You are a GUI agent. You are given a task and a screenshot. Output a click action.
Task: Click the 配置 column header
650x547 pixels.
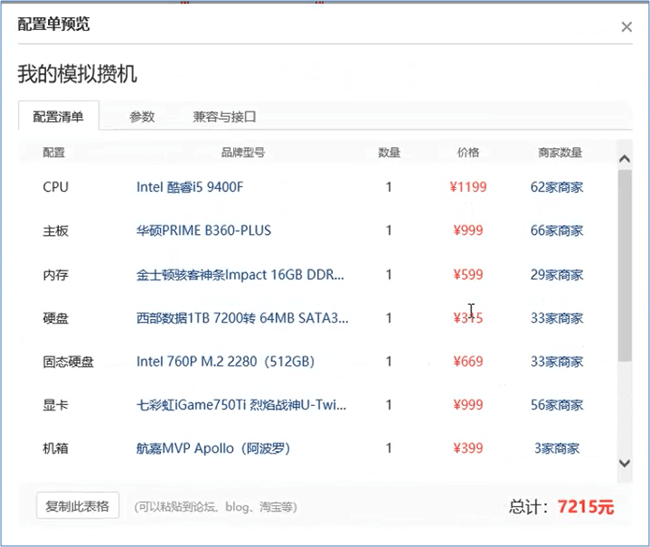click(54, 152)
